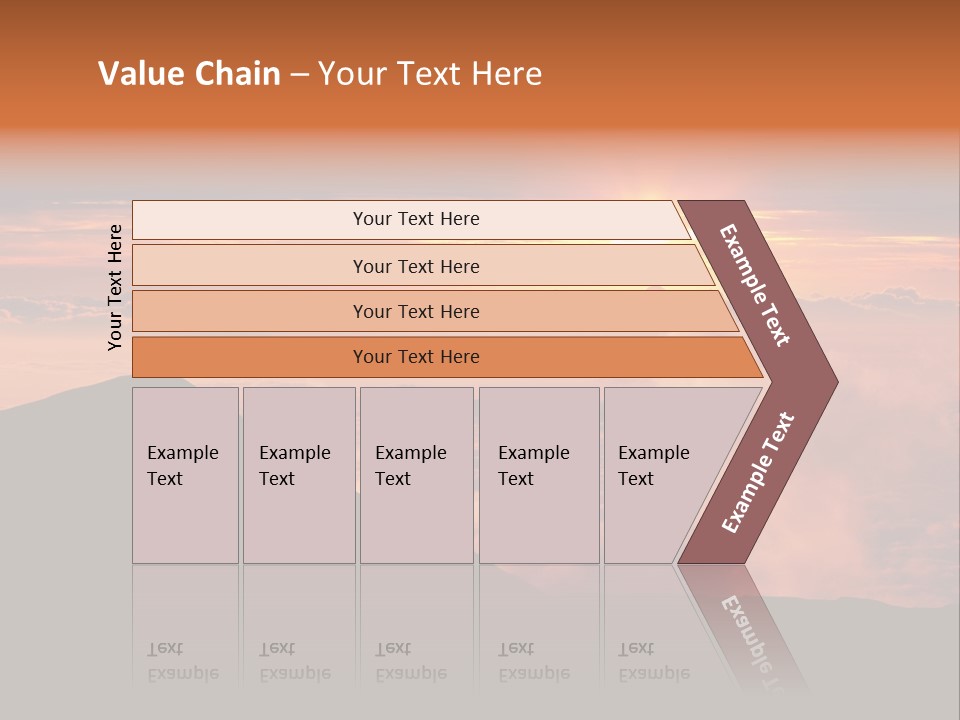960x720 pixels.
Task: Select the fourth Example Text box
Action: click(539, 475)
